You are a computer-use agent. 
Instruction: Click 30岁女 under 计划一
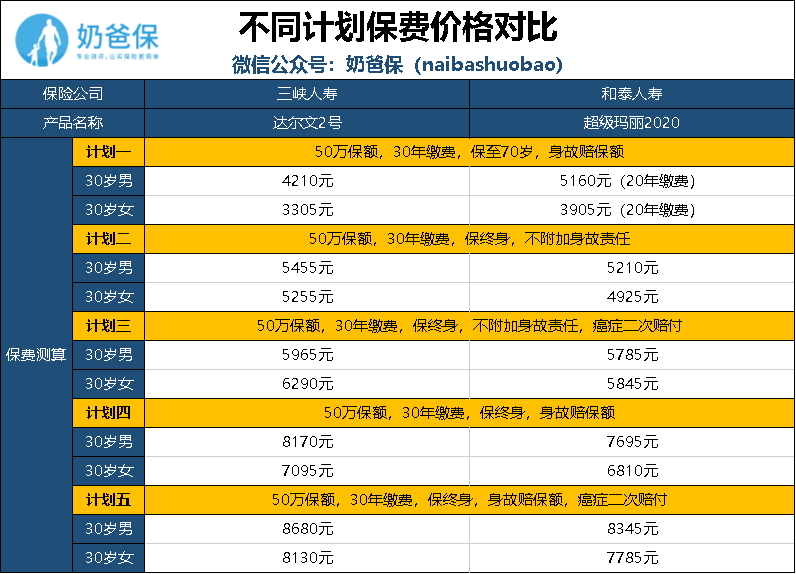pyautogui.click(x=109, y=210)
